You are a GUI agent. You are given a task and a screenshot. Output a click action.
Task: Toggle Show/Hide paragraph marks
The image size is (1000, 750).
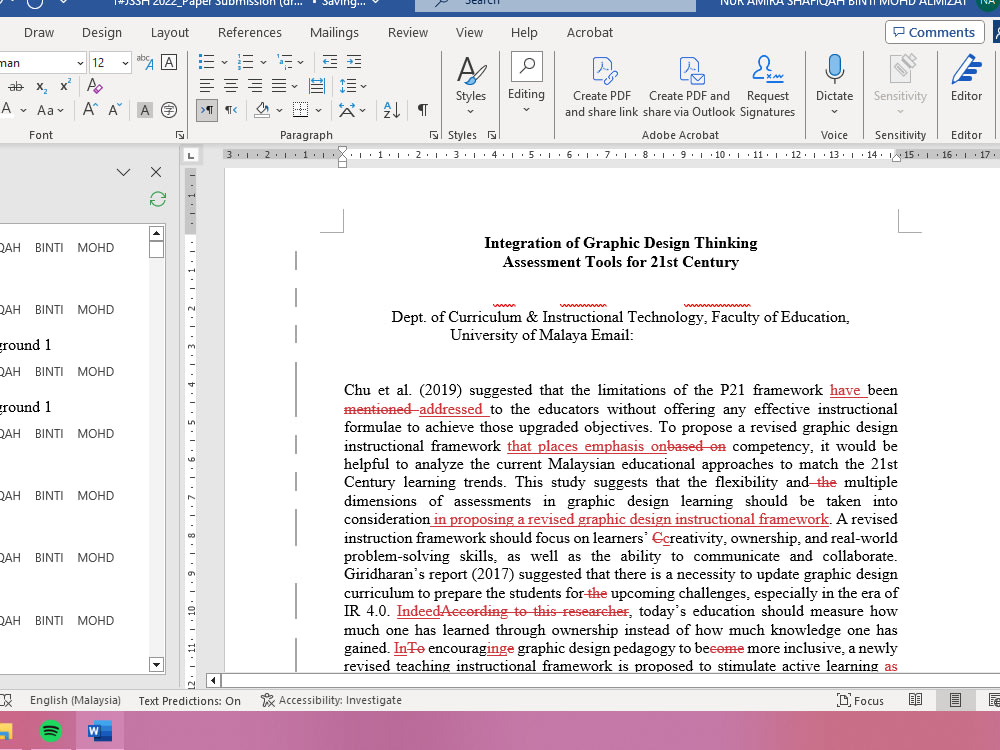pyautogui.click(x=423, y=110)
